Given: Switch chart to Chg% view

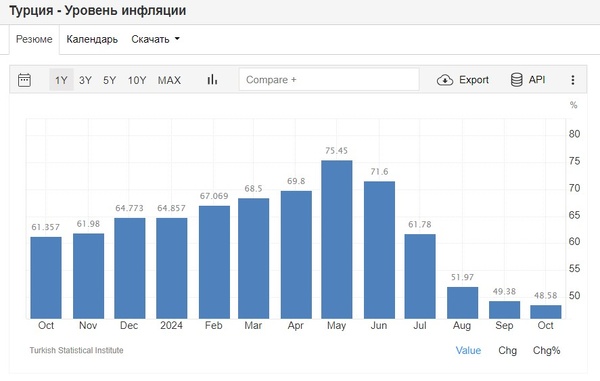Looking at the screenshot, I should pyautogui.click(x=546, y=350).
